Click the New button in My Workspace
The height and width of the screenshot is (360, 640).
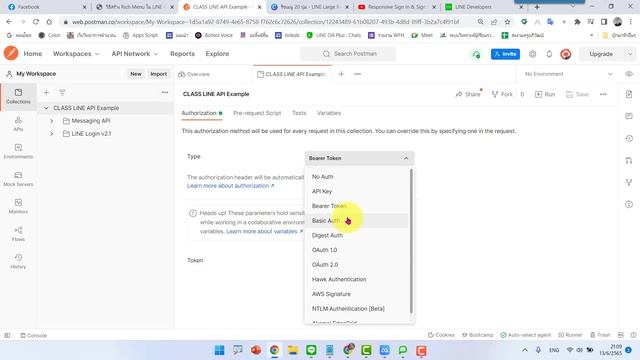click(x=136, y=74)
